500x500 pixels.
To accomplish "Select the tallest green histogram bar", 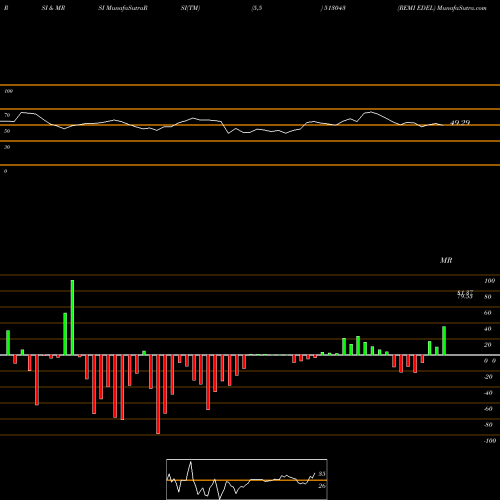I will coord(72,317).
